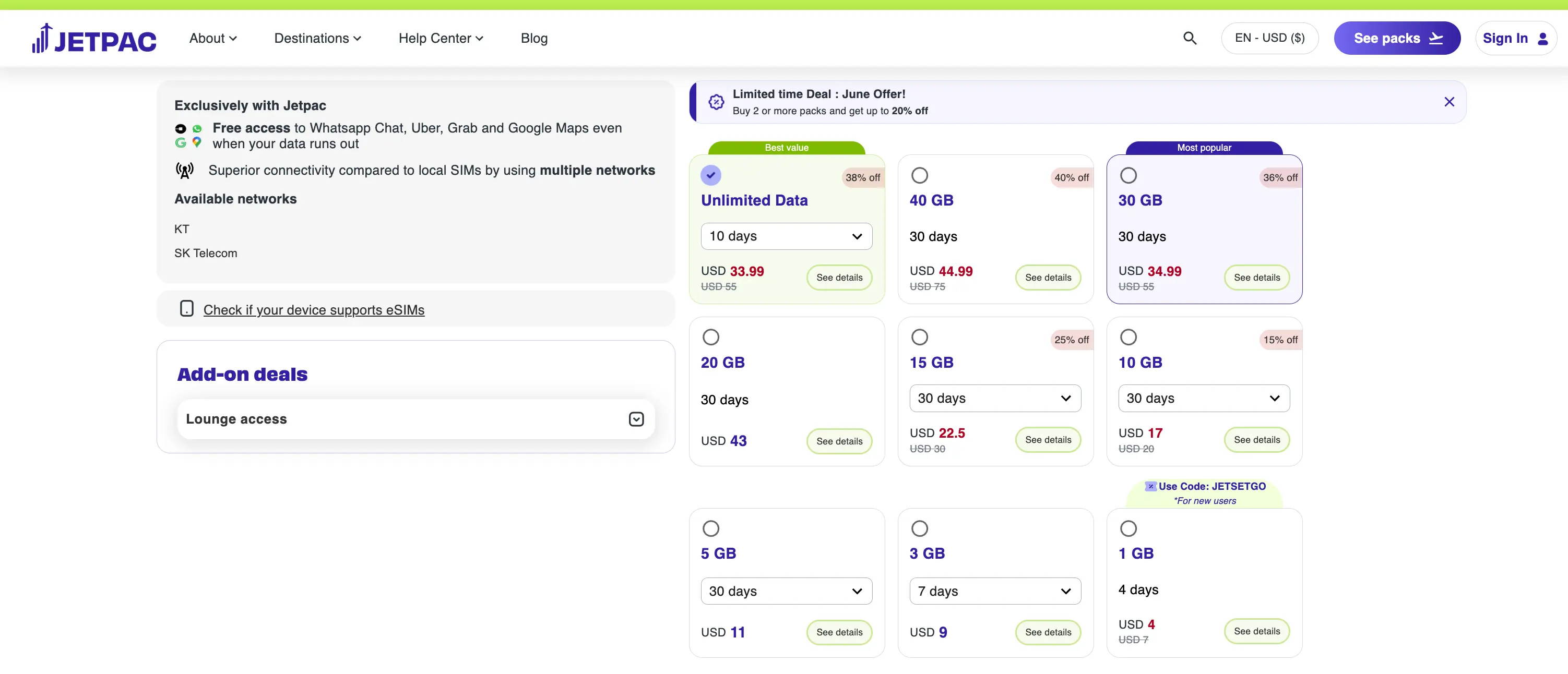Open the 3 GB 7 days dropdown
This screenshot has width=1568, height=674.
(x=995, y=591)
